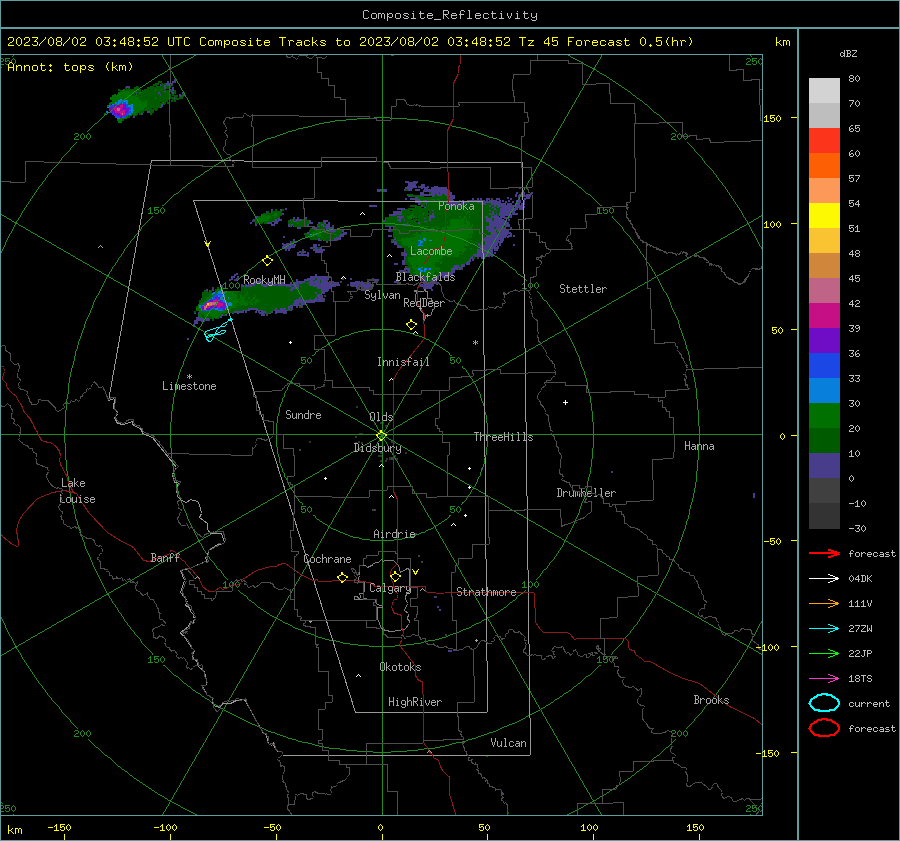
Task: Click the HighRiver map label
Action: tap(414, 702)
